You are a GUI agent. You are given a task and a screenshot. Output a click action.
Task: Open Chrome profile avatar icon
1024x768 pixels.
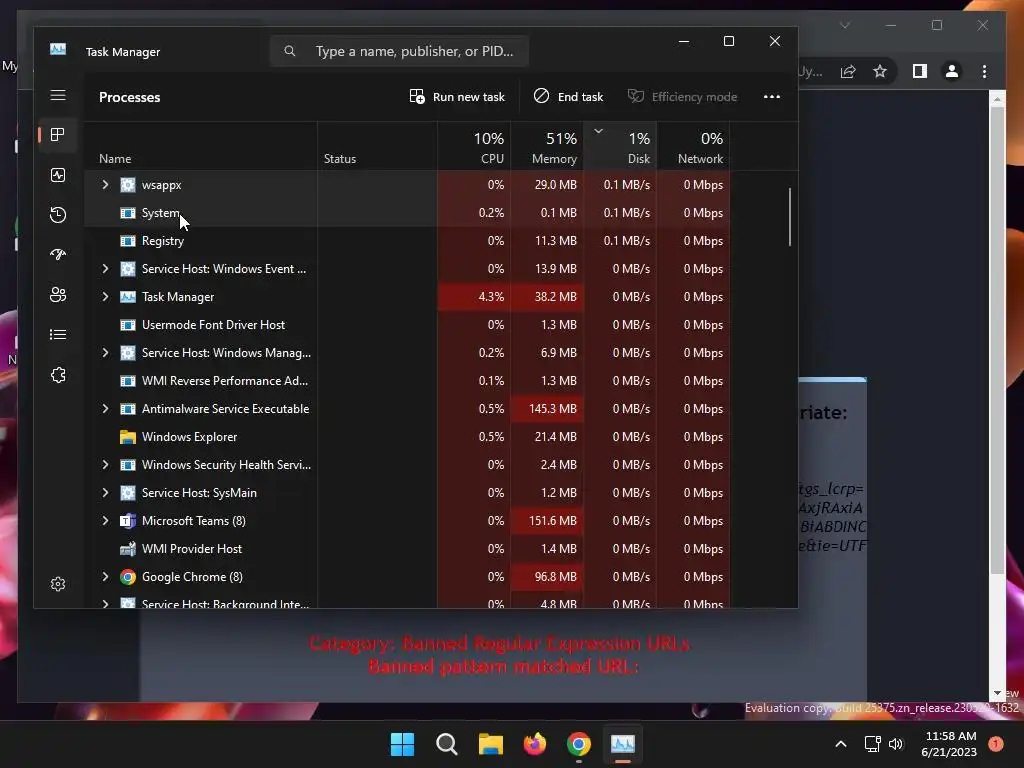(952, 71)
